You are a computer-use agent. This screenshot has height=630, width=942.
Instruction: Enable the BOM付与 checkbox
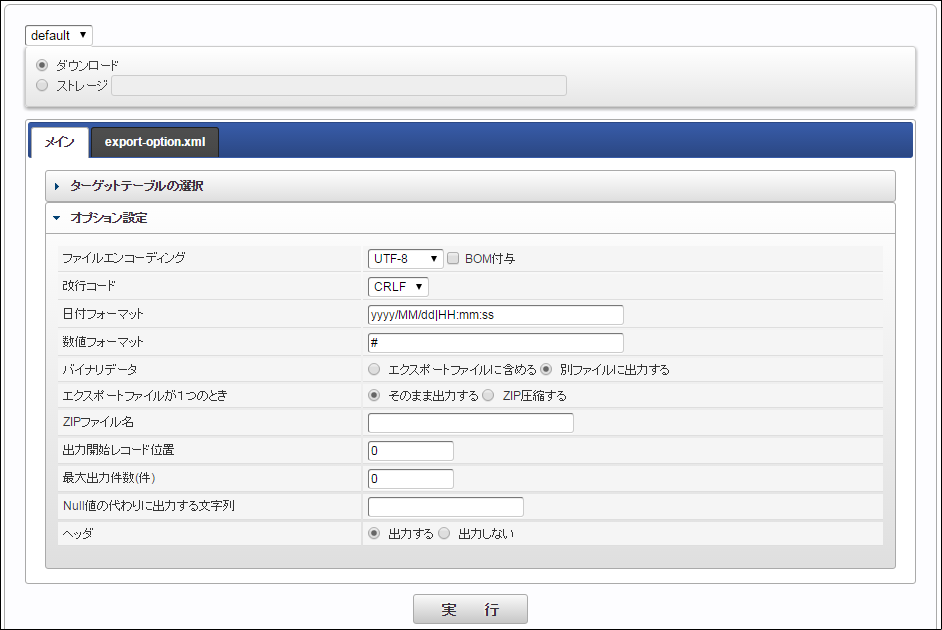(x=453, y=258)
